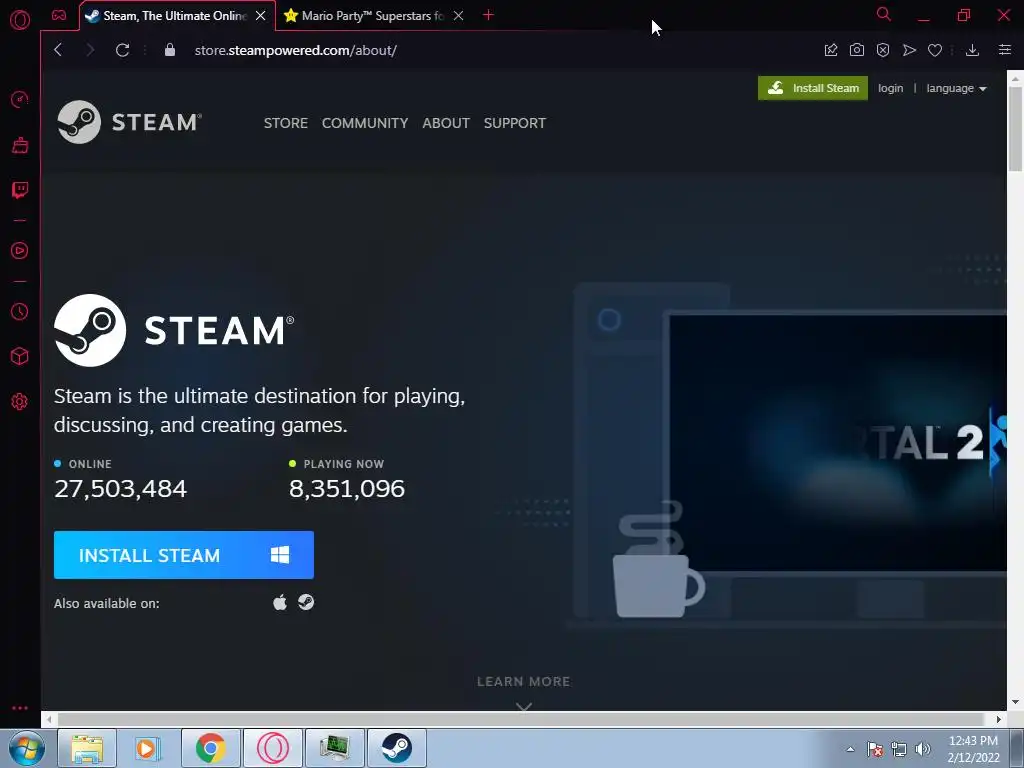The image size is (1024, 768).
Task: Click green Install Steam header button
Action: 812,88
